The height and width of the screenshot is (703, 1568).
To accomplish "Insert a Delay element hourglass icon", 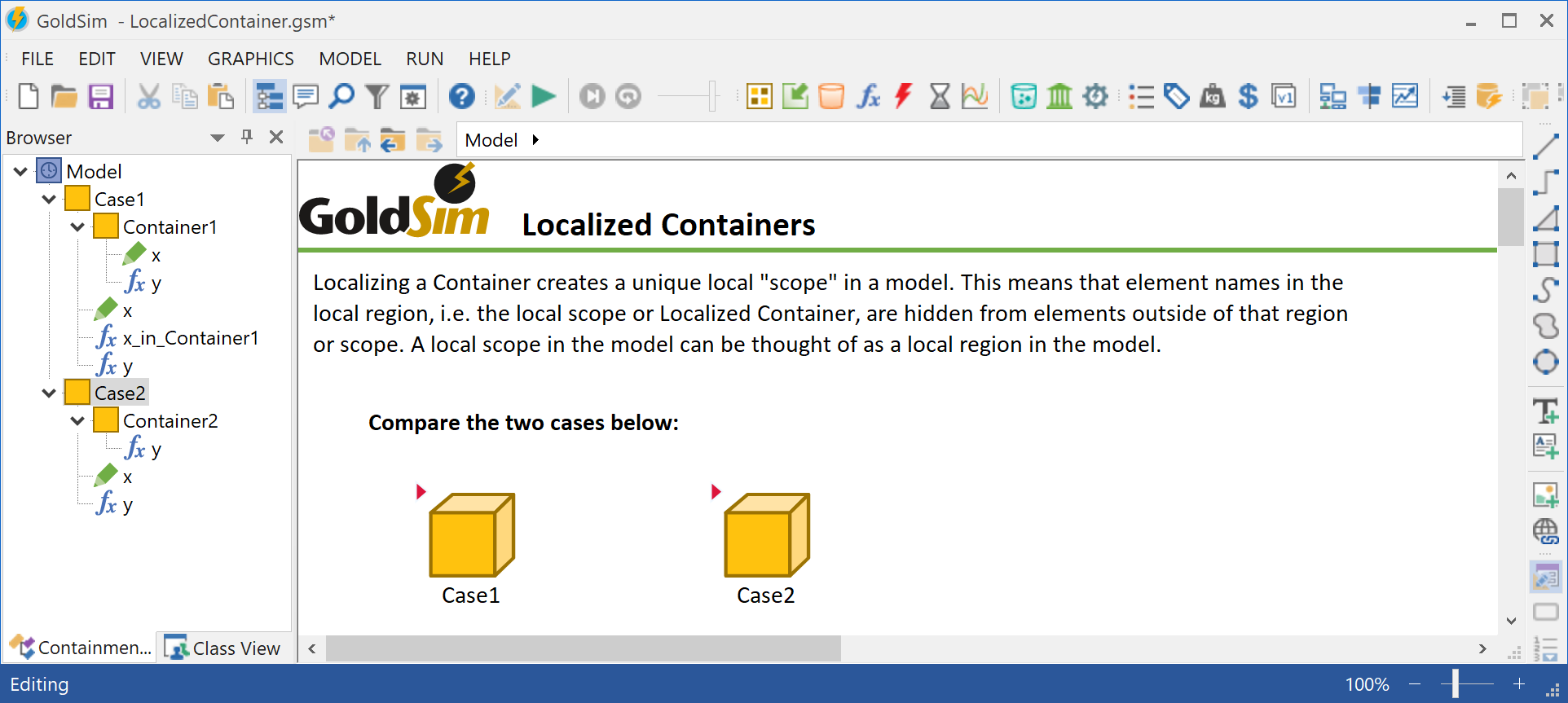I will coord(940,96).
